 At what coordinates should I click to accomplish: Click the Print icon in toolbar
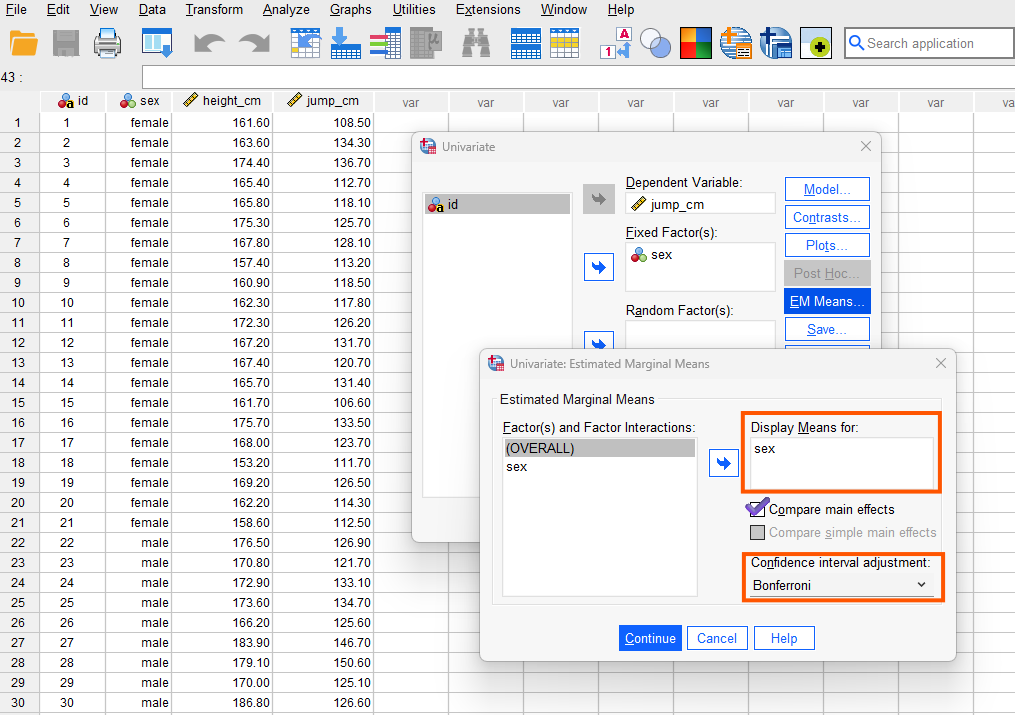click(x=107, y=43)
